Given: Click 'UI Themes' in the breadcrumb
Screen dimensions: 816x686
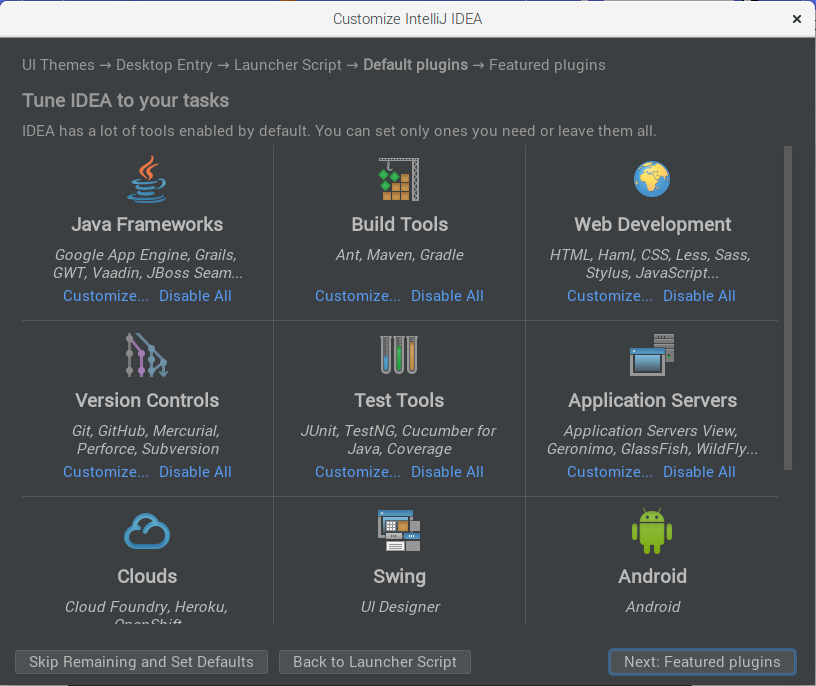Looking at the screenshot, I should [58, 65].
